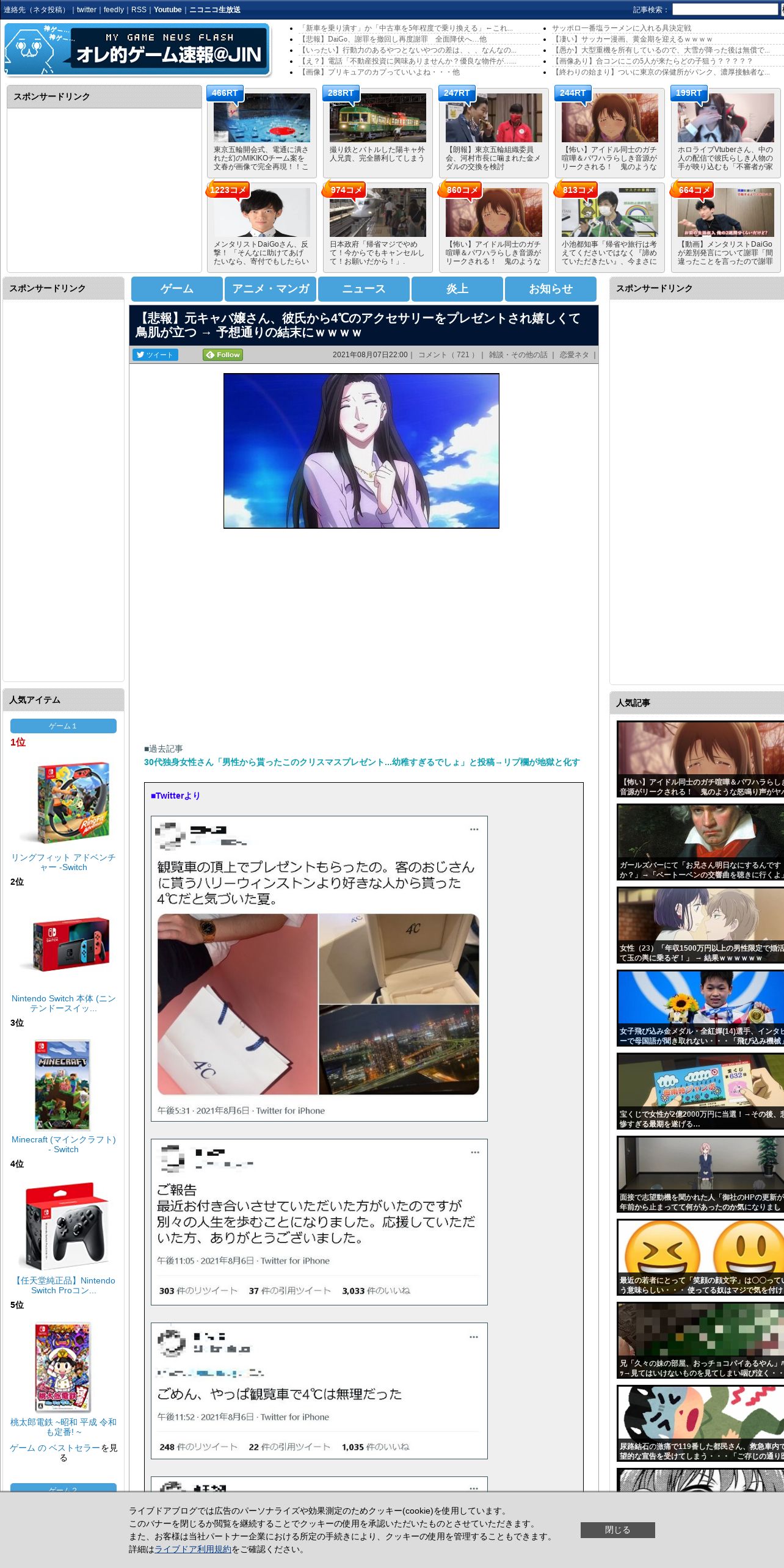The width and height of the screenshot is (784, 1568).
Task: Open the night city view tweet photo
Action: pos(399,1050)
